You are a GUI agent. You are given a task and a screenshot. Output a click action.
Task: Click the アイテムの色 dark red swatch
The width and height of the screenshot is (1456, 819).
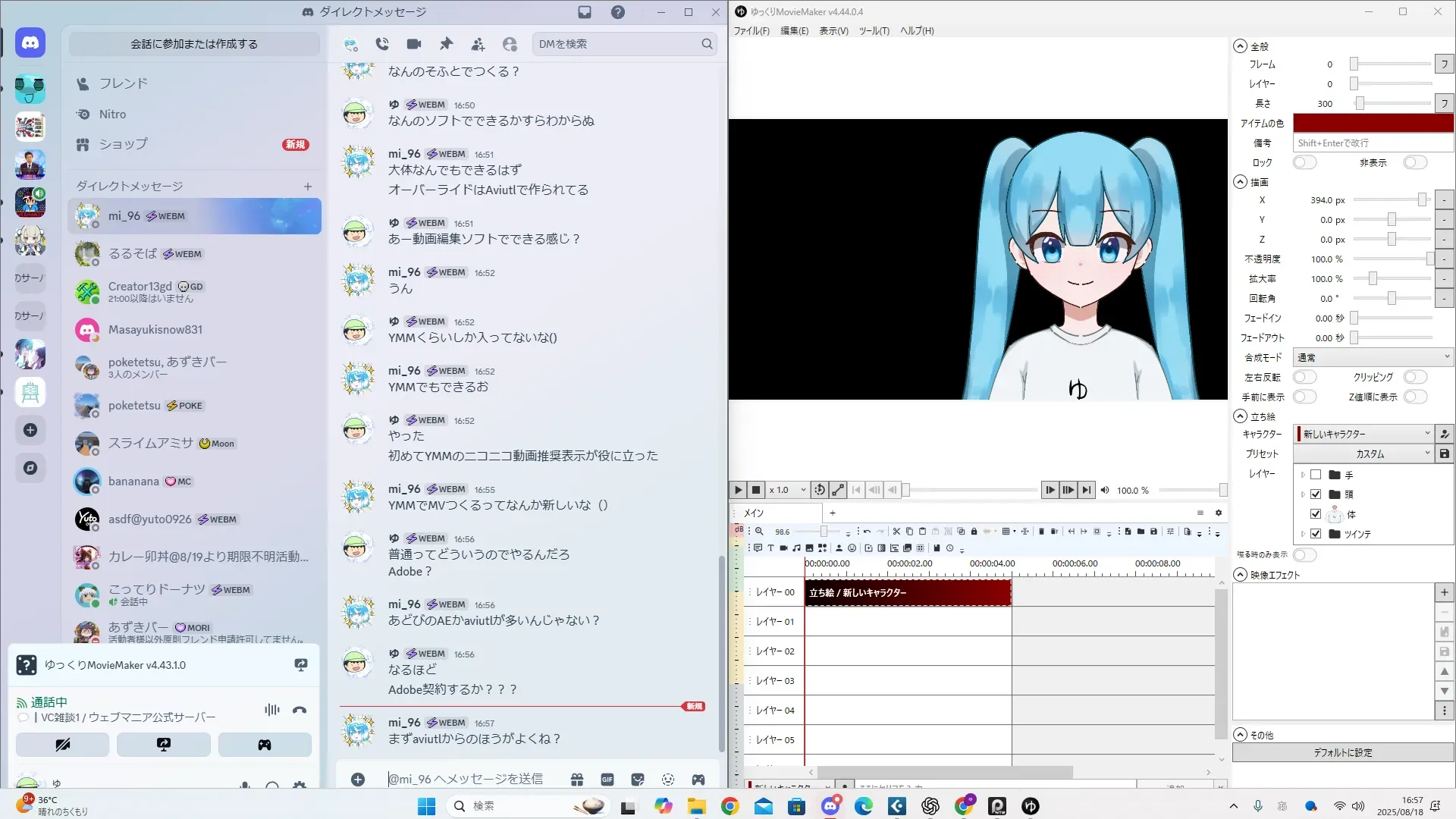[1373, 123]
